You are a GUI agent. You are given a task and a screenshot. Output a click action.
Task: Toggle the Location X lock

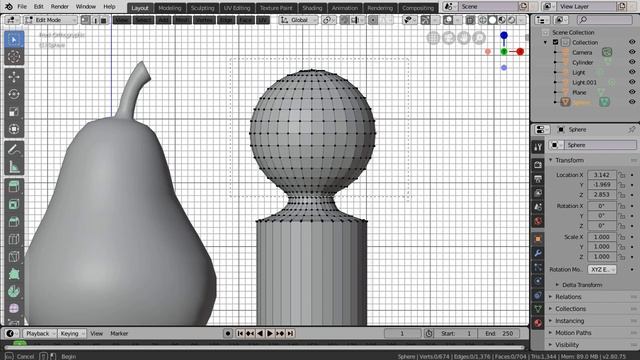coord(621,175)
